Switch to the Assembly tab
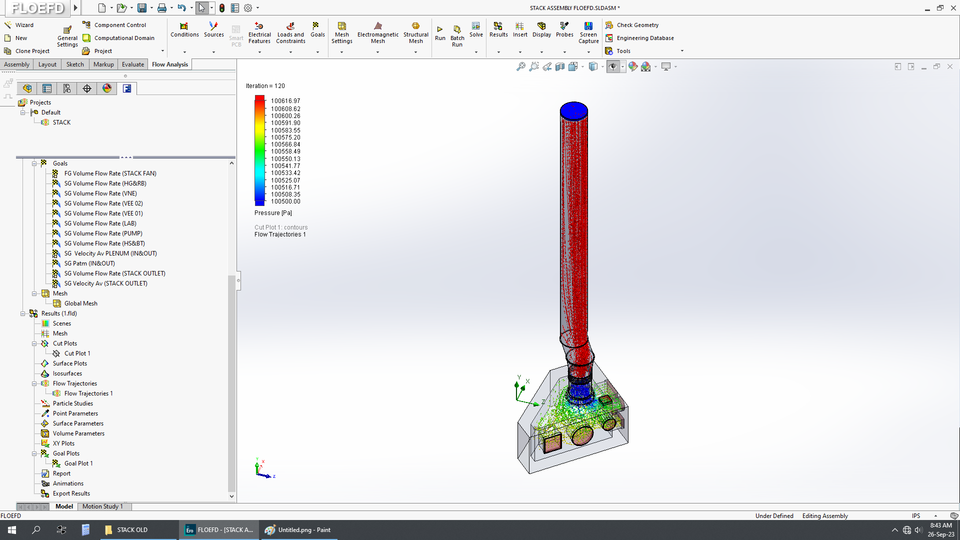Image resolution: width=960 pixels, height=540 pixels. (x=17, y=64)
